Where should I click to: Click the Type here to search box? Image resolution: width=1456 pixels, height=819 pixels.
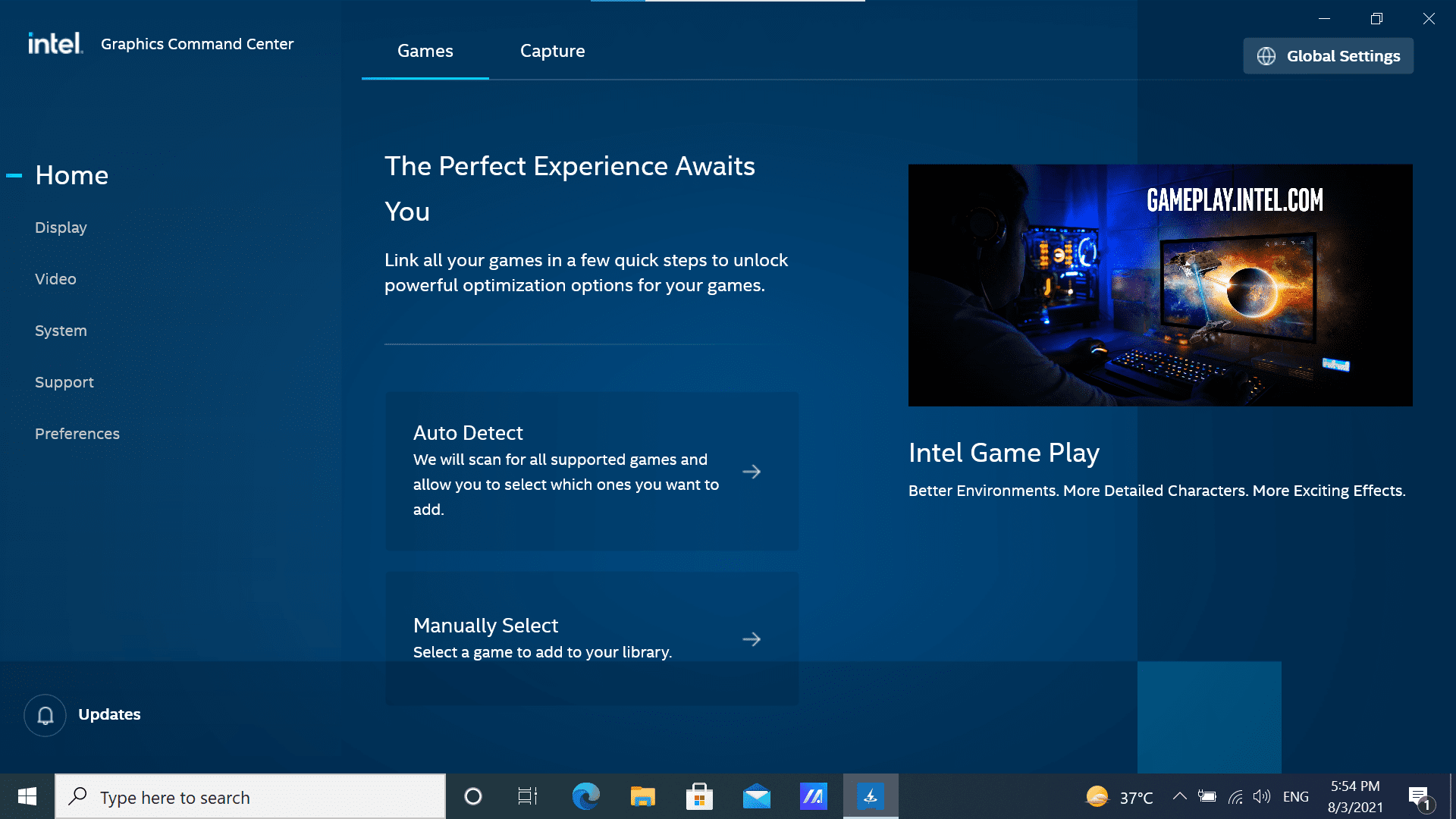(250, 796)
